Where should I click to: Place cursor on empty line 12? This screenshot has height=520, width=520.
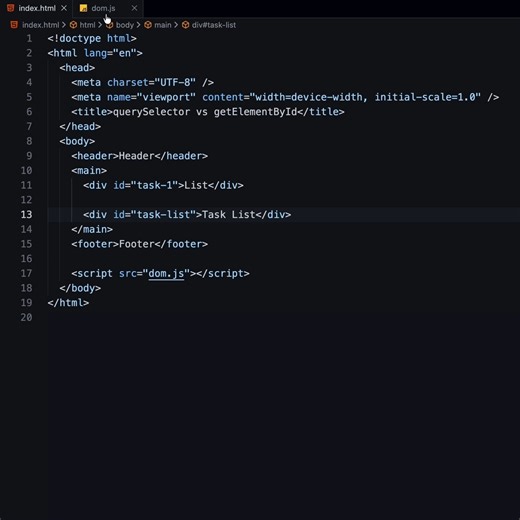(x=283, y=200)
